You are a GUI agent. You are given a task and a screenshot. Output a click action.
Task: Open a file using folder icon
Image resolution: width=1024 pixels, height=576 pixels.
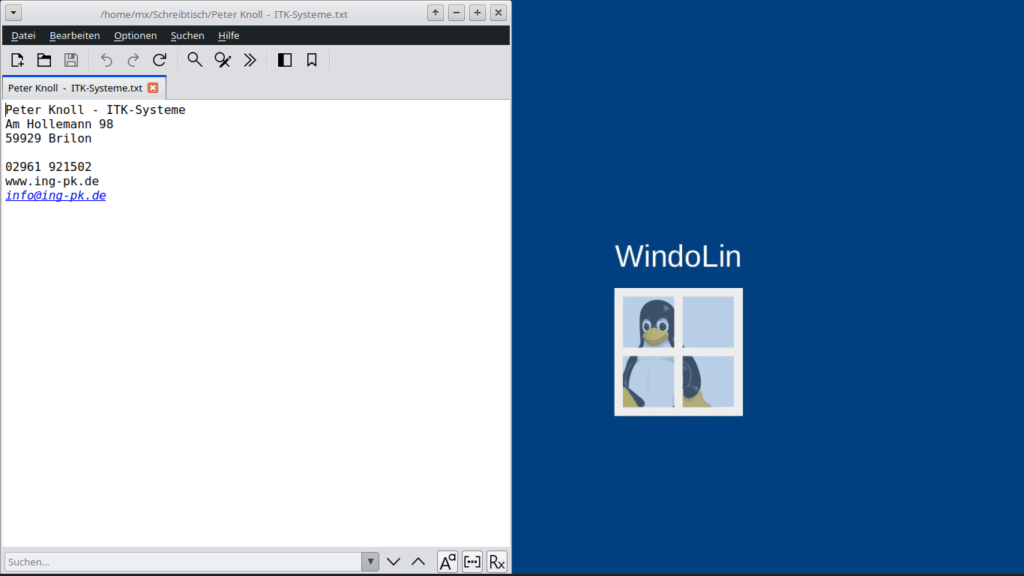[x=44, y=60]
